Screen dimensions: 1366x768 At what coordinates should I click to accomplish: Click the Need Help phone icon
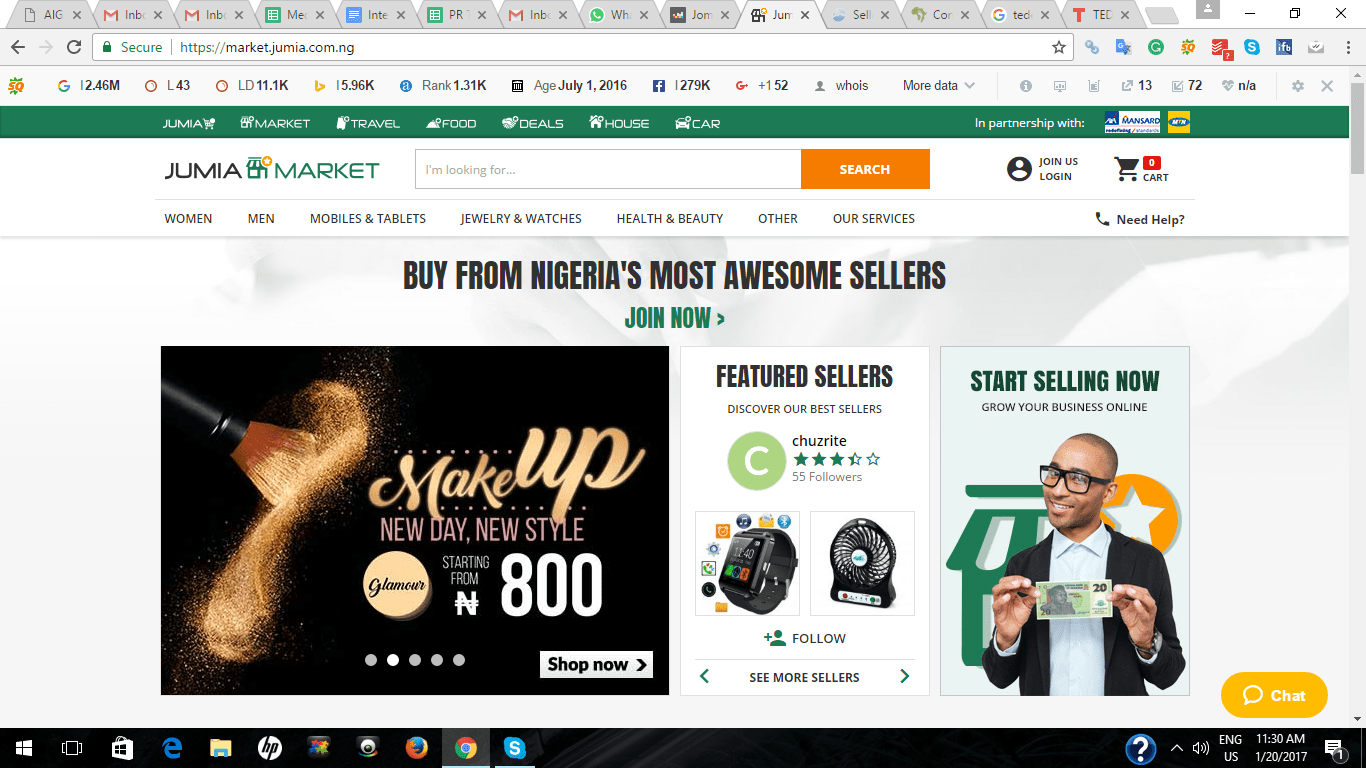[1102, 218]
